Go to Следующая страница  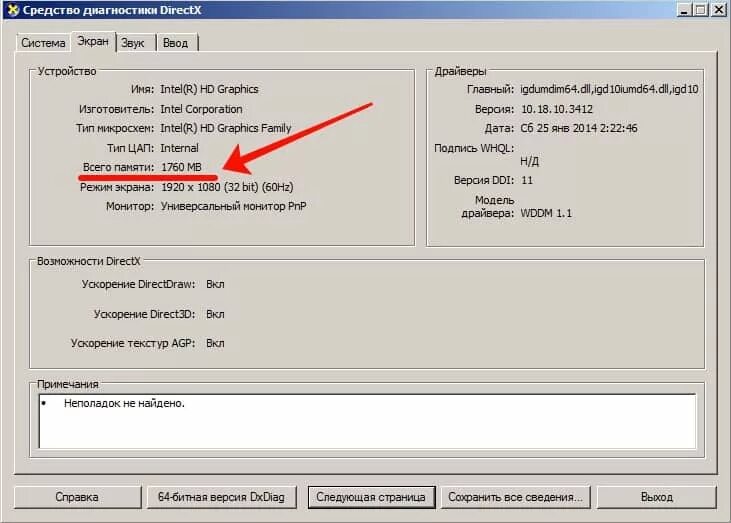[371, 497]
